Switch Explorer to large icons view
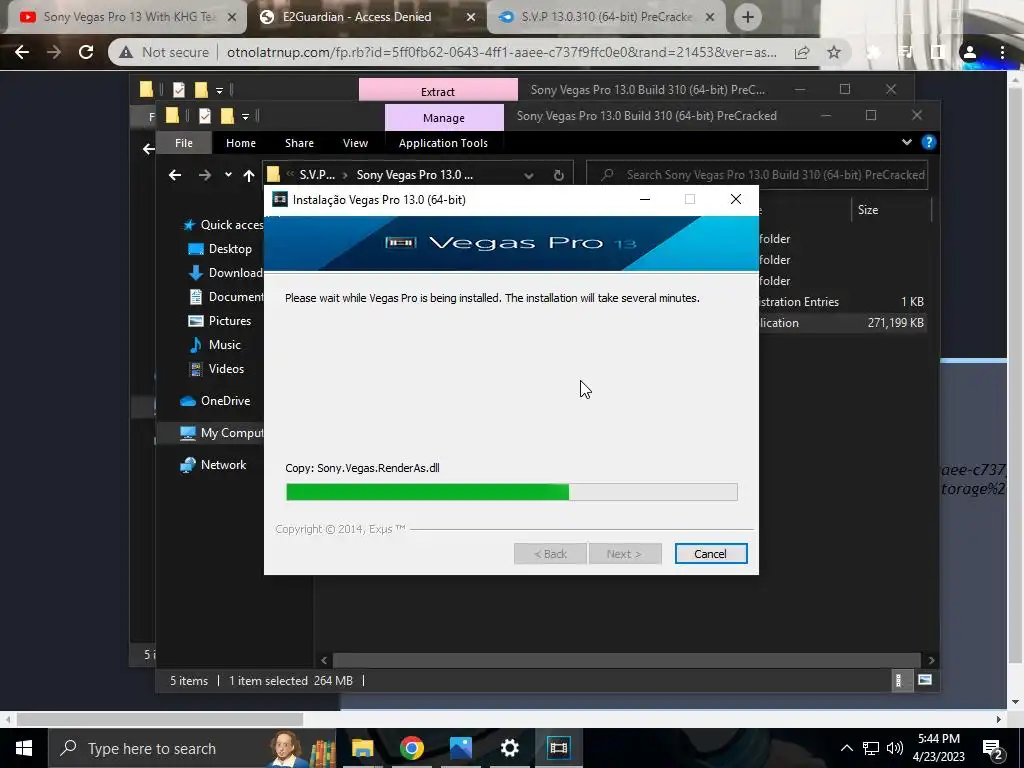Viewport: 1024px width, 768px height. tap(925, 680)
